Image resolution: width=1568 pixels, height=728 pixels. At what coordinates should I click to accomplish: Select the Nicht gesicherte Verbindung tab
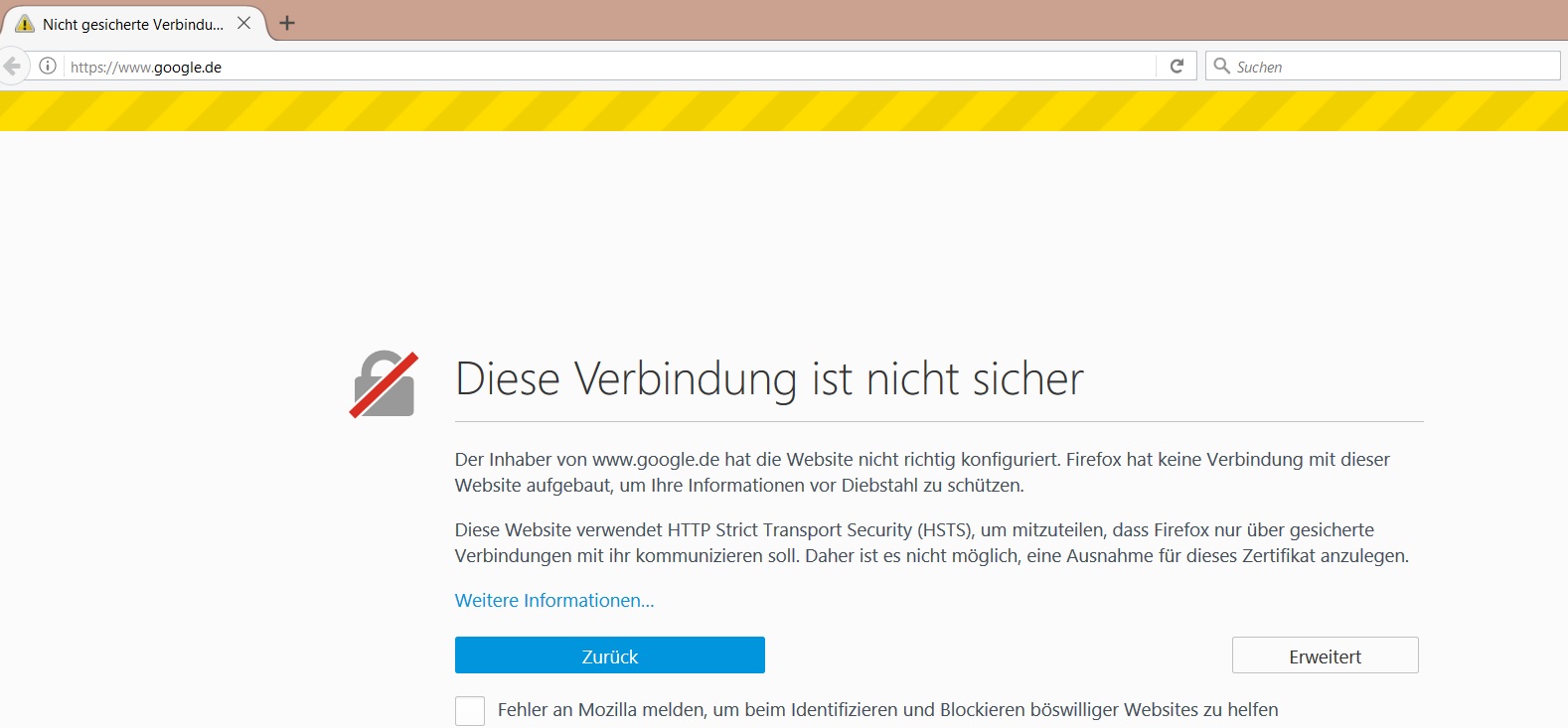(133, 23)
